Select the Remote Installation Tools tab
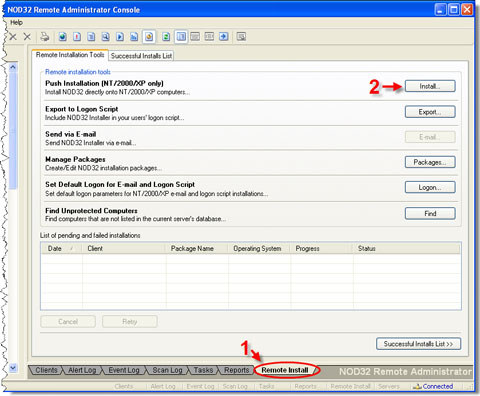The width and height of the screenshot is (480, 396). pos(70,55)
